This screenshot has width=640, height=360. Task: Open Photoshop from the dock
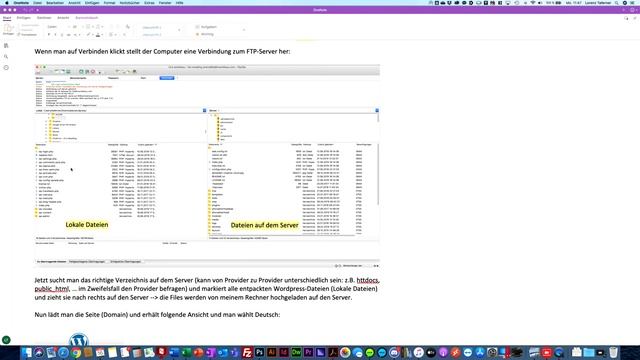coord(259,352)
